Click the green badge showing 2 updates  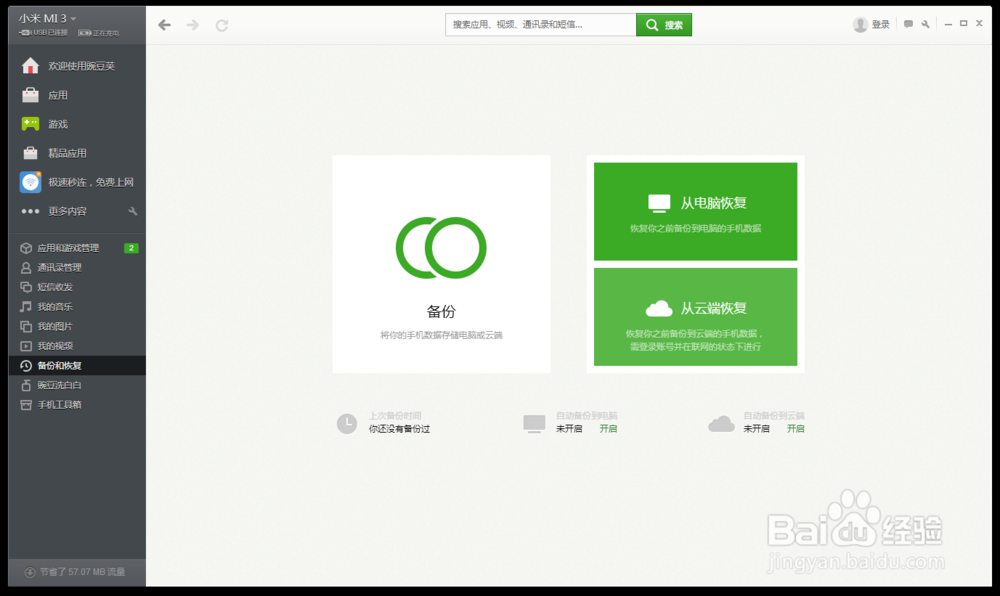[x=131, y=248]
